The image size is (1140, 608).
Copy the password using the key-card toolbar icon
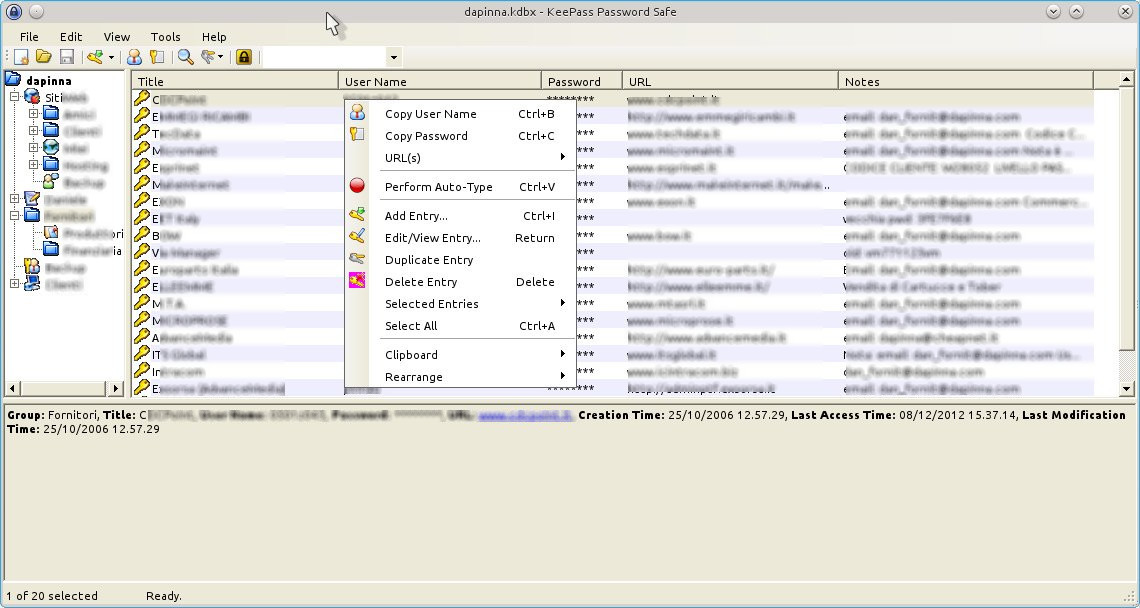157,56
